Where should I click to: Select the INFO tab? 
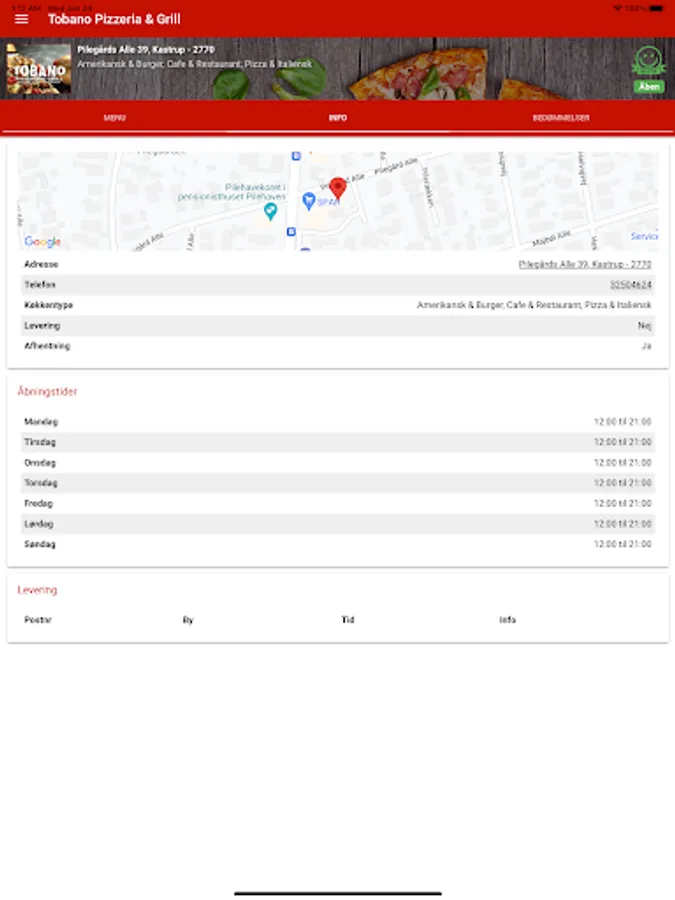click(x=338, y=118)
